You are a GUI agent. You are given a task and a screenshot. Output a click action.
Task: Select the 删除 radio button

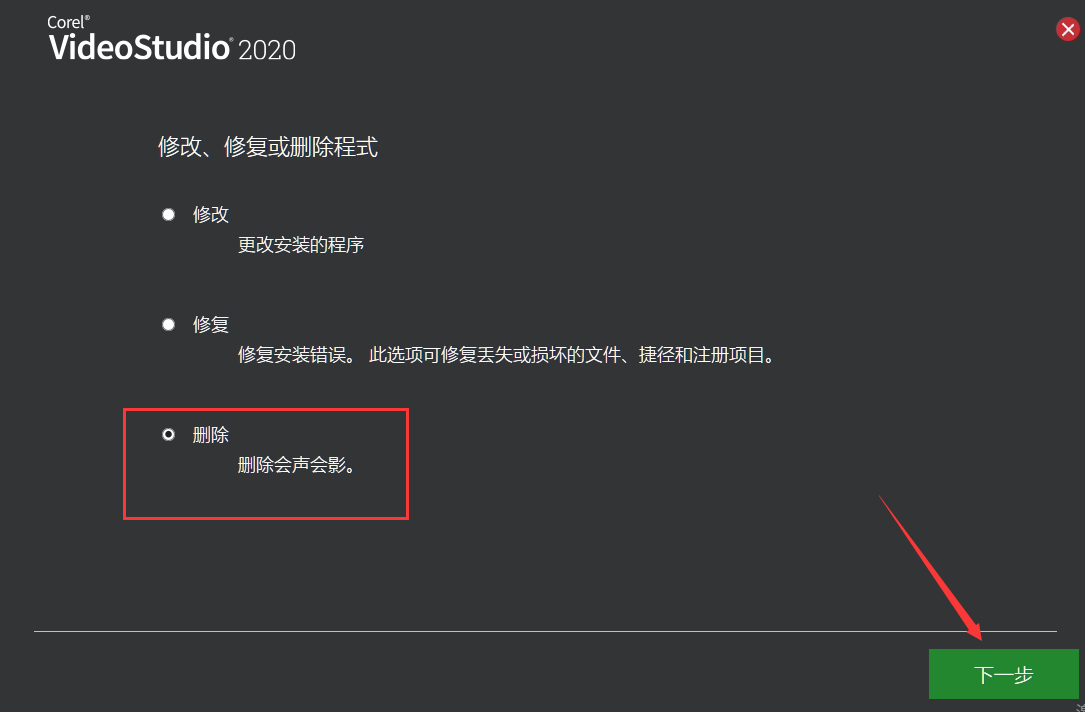click(x=168, y=435)
